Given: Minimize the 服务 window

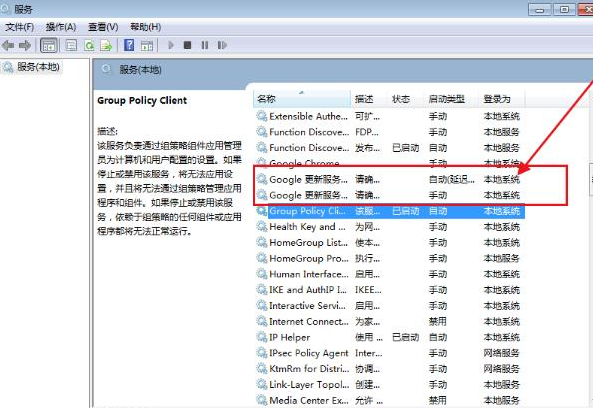Looking at the screenshot, I should point(540,9).
